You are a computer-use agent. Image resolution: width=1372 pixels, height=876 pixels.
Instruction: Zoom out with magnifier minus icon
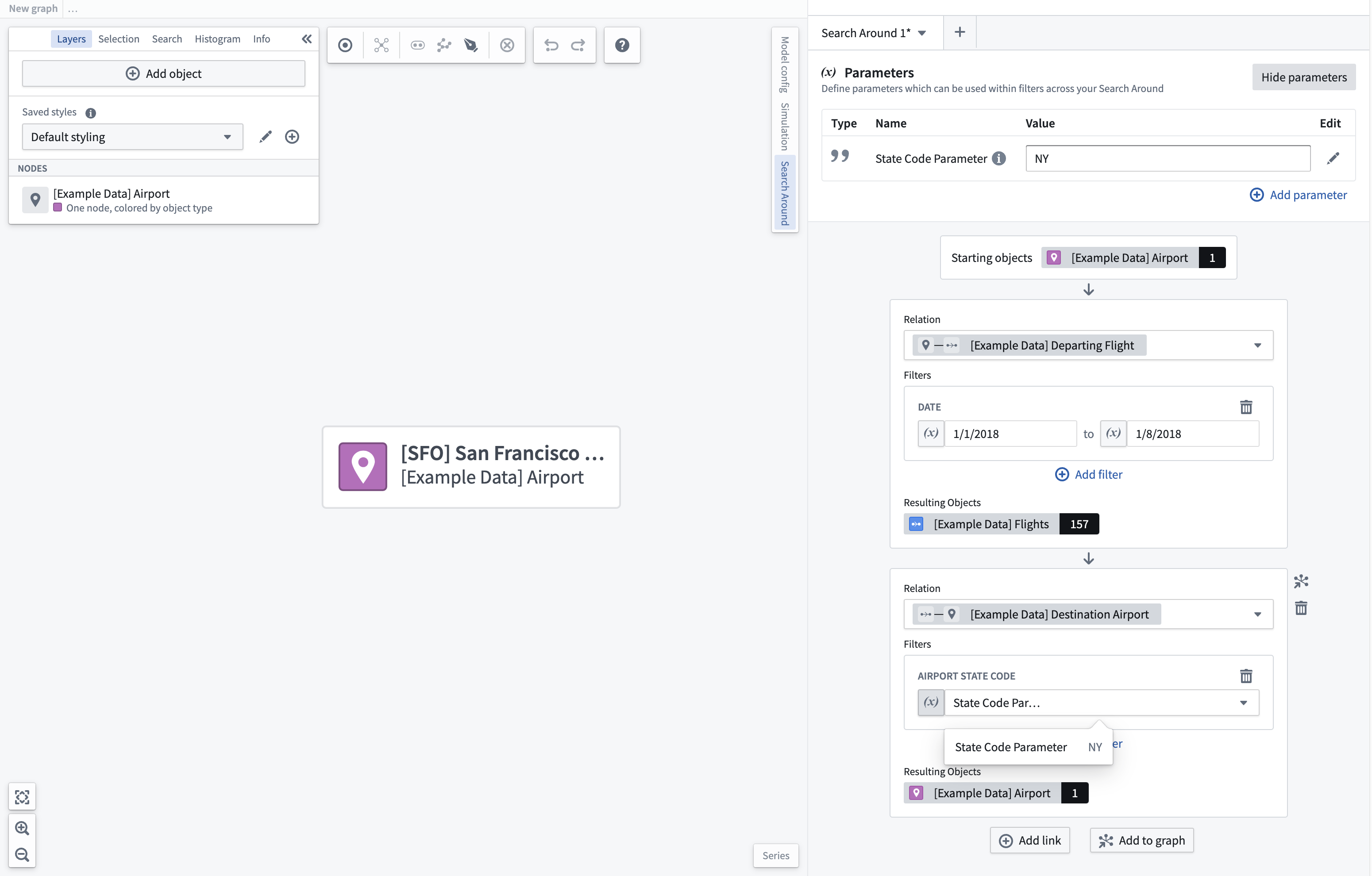click(22, 854)
